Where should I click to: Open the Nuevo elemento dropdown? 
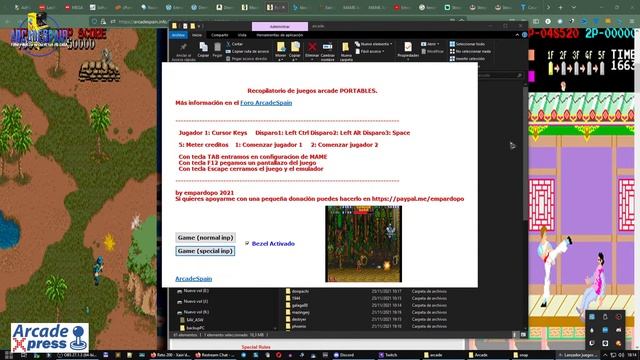tap(373, 44)
